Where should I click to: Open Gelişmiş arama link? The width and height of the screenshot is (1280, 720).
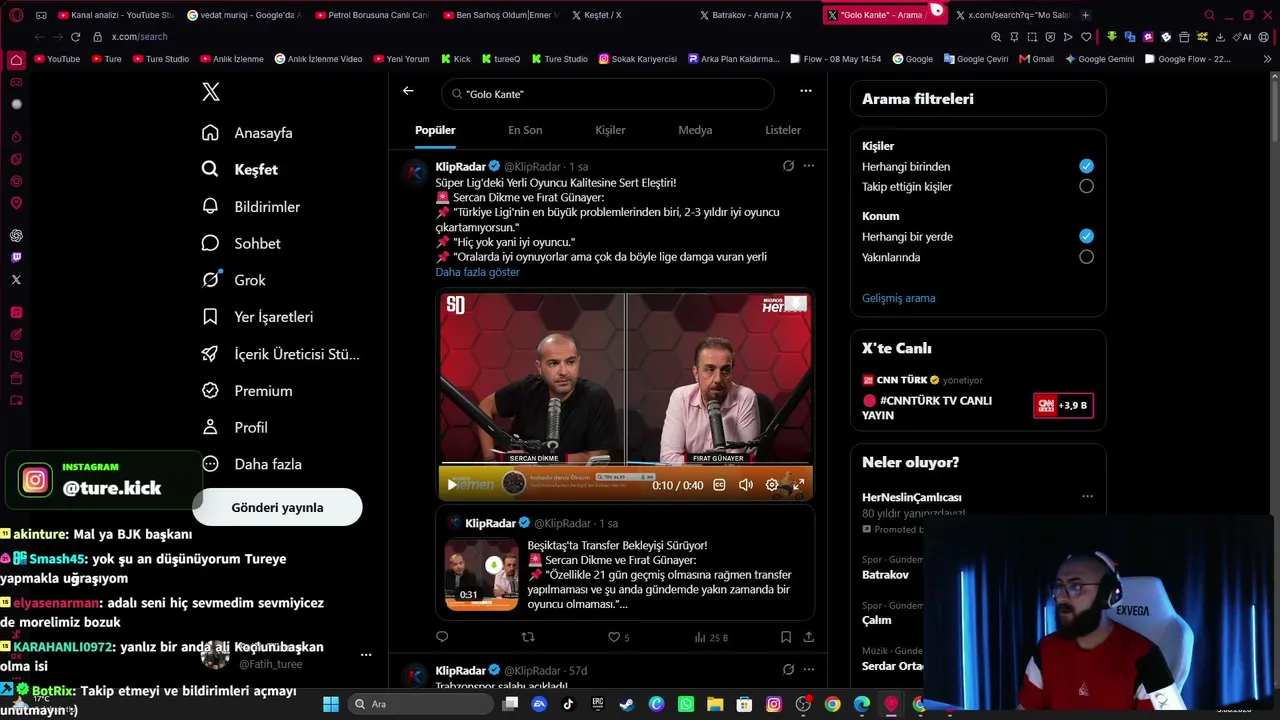[x=899, y=298]
